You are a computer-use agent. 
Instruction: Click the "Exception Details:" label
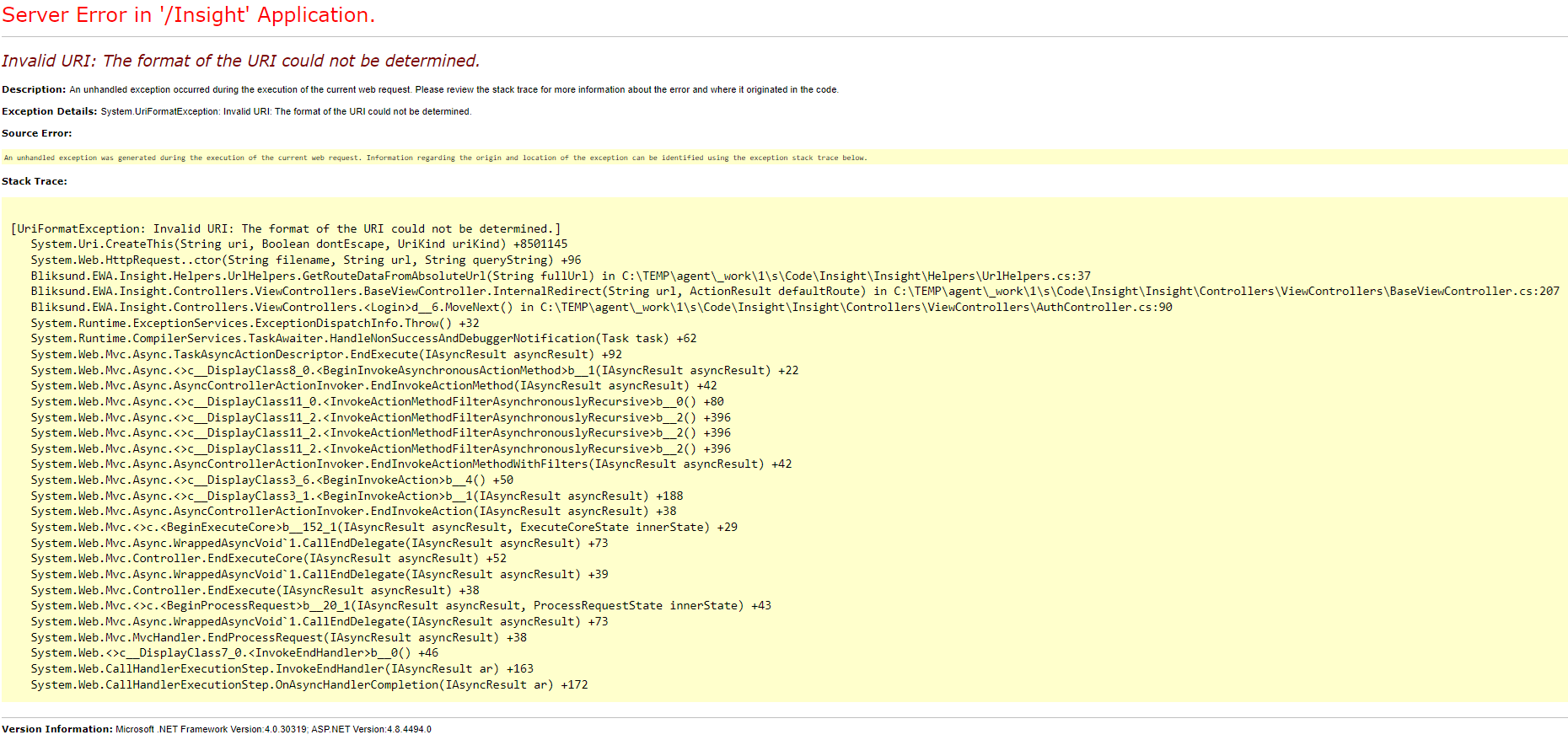49,111
